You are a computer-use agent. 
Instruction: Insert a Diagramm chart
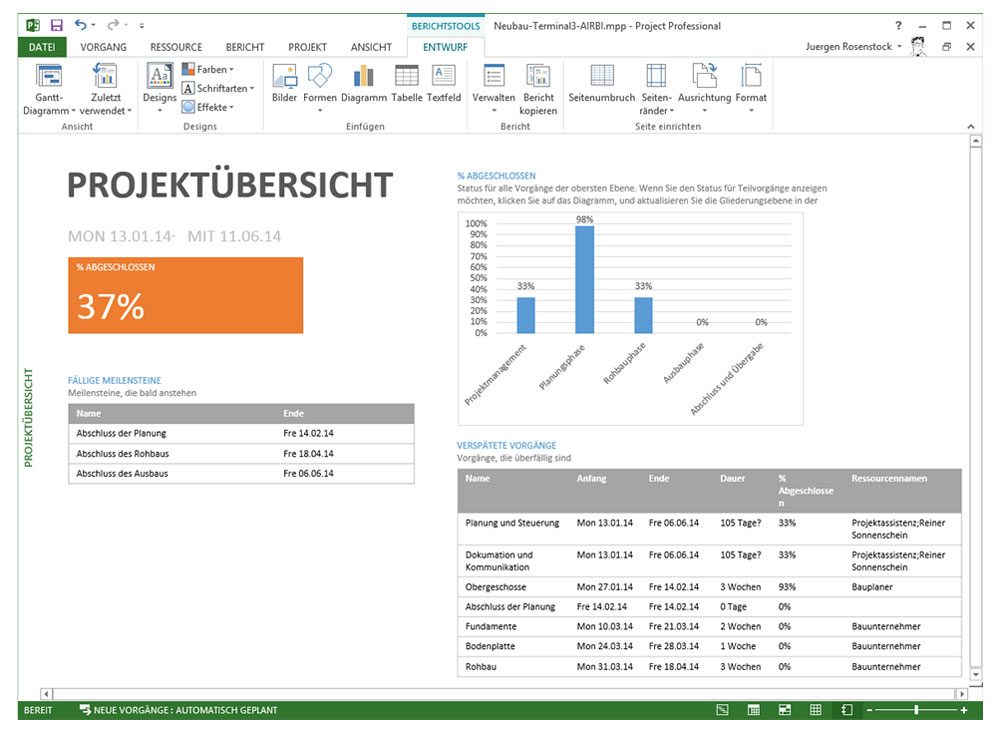tap(364, 84)
